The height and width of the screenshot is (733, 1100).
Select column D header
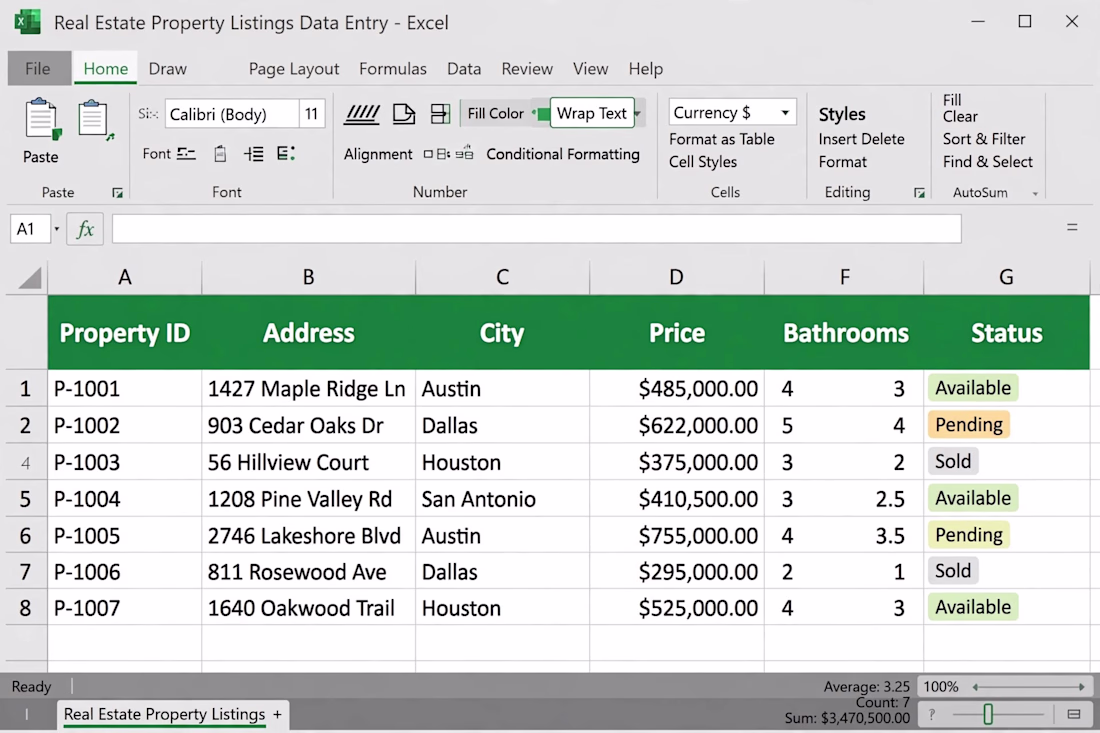[x=676, y=278]
